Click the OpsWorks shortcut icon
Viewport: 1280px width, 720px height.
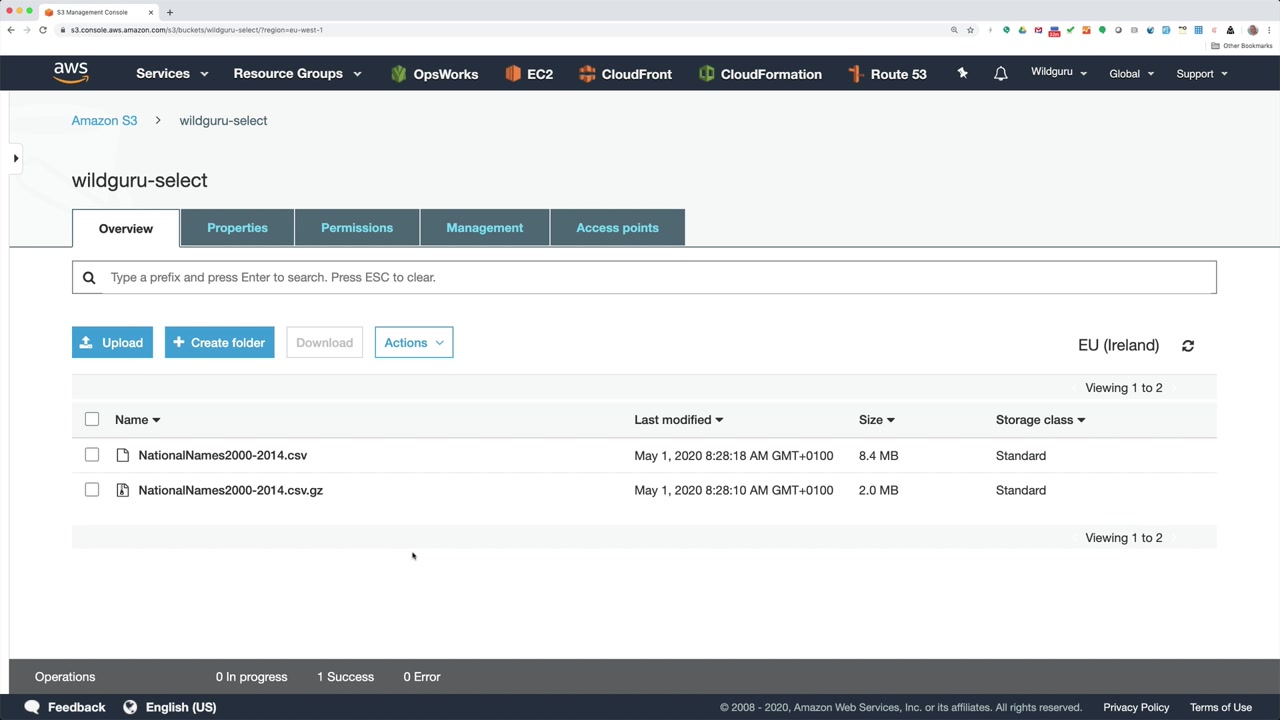point(399,74)
